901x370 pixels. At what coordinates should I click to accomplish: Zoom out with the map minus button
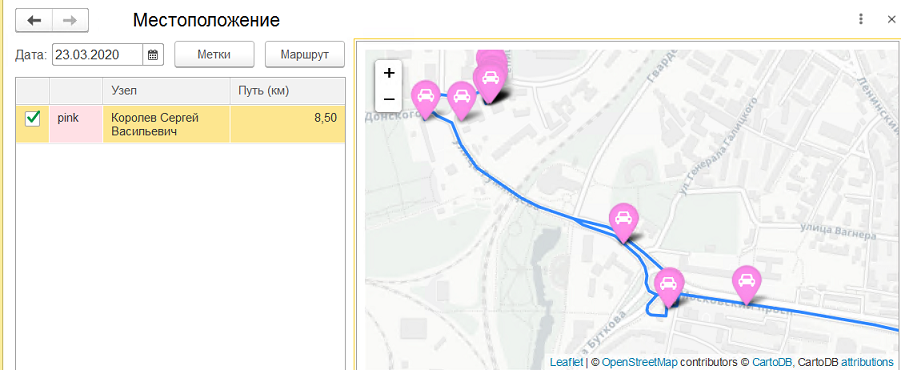click(x=389, y=99)
